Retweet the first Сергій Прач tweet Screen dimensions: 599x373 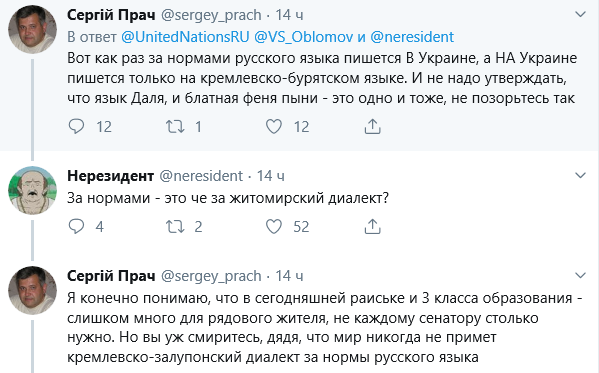pos(175,126)
